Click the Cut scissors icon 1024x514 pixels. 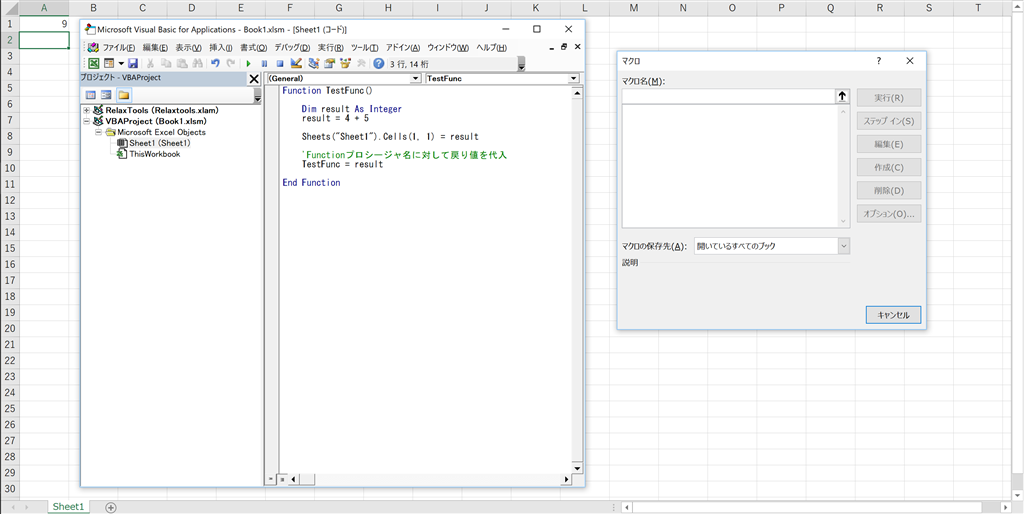[150, 63]
